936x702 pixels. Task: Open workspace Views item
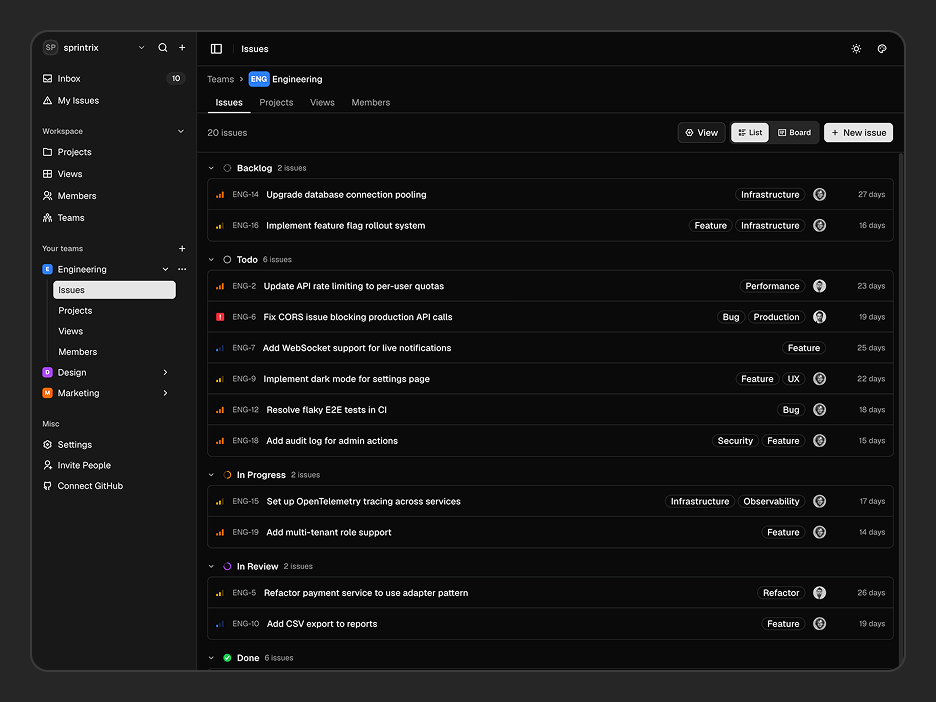point(113,174)
